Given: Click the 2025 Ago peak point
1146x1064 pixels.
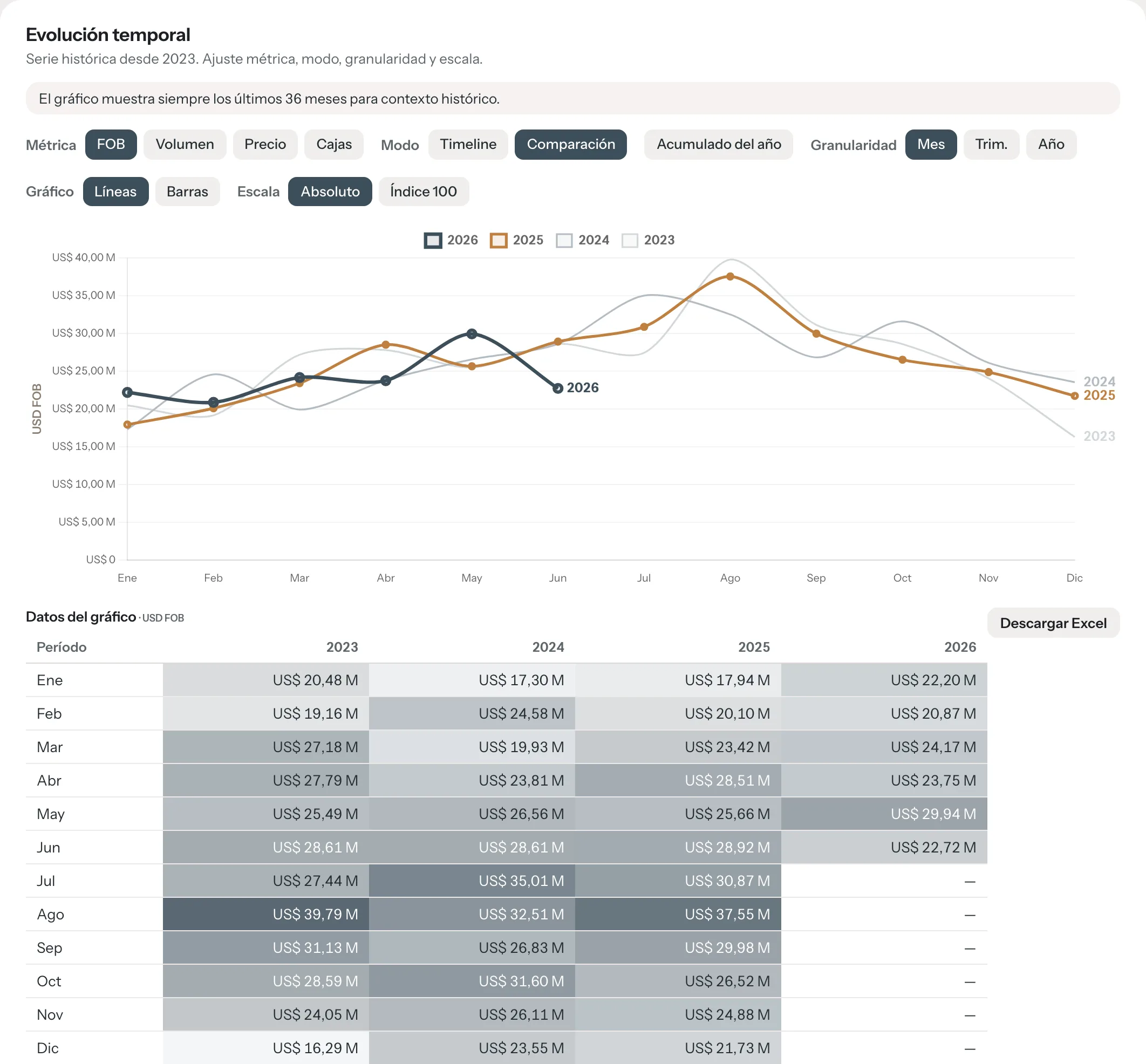Looking at the screenshot, I should 729,276.
